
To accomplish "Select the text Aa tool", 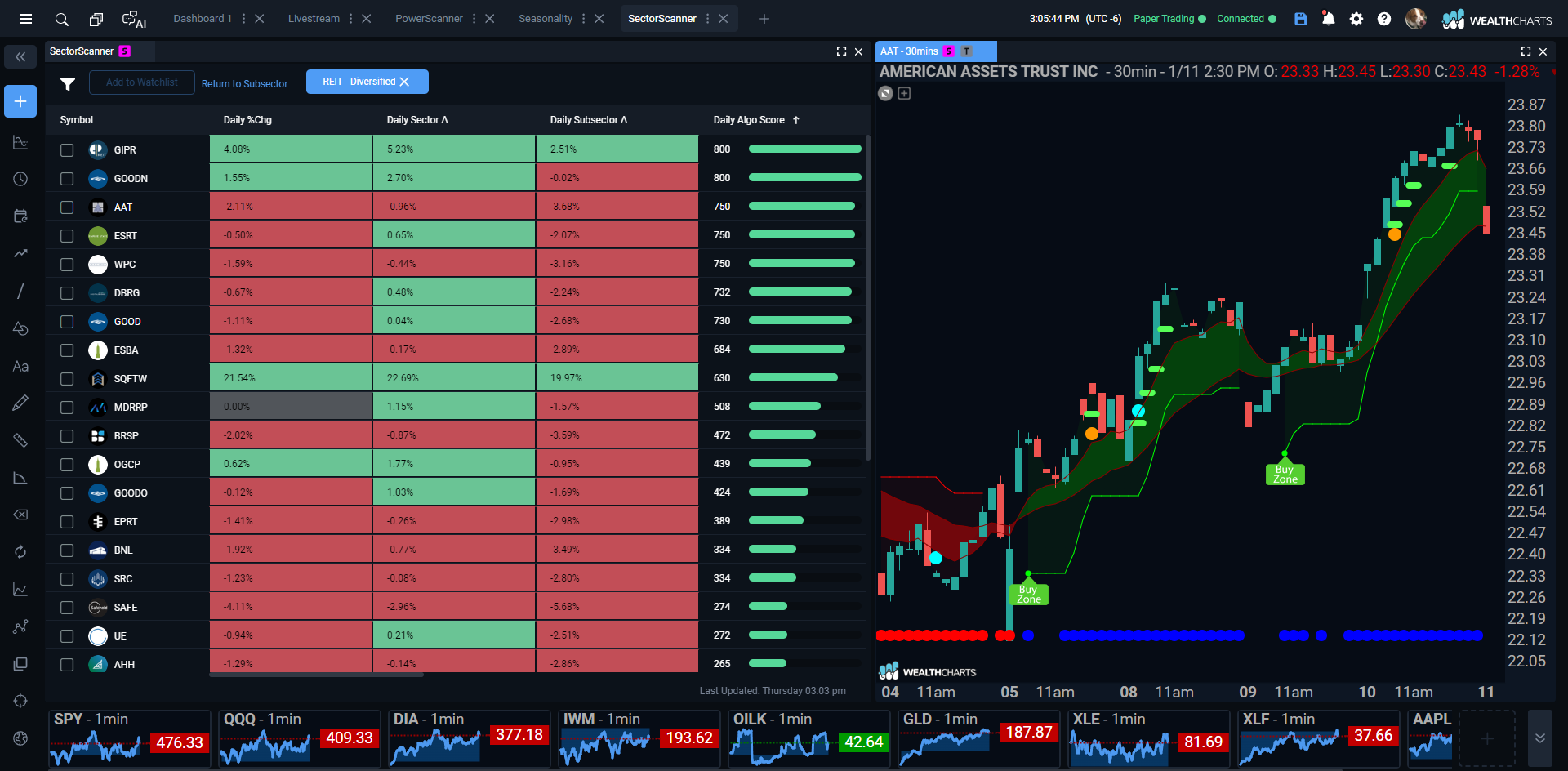I will point(20,366).
